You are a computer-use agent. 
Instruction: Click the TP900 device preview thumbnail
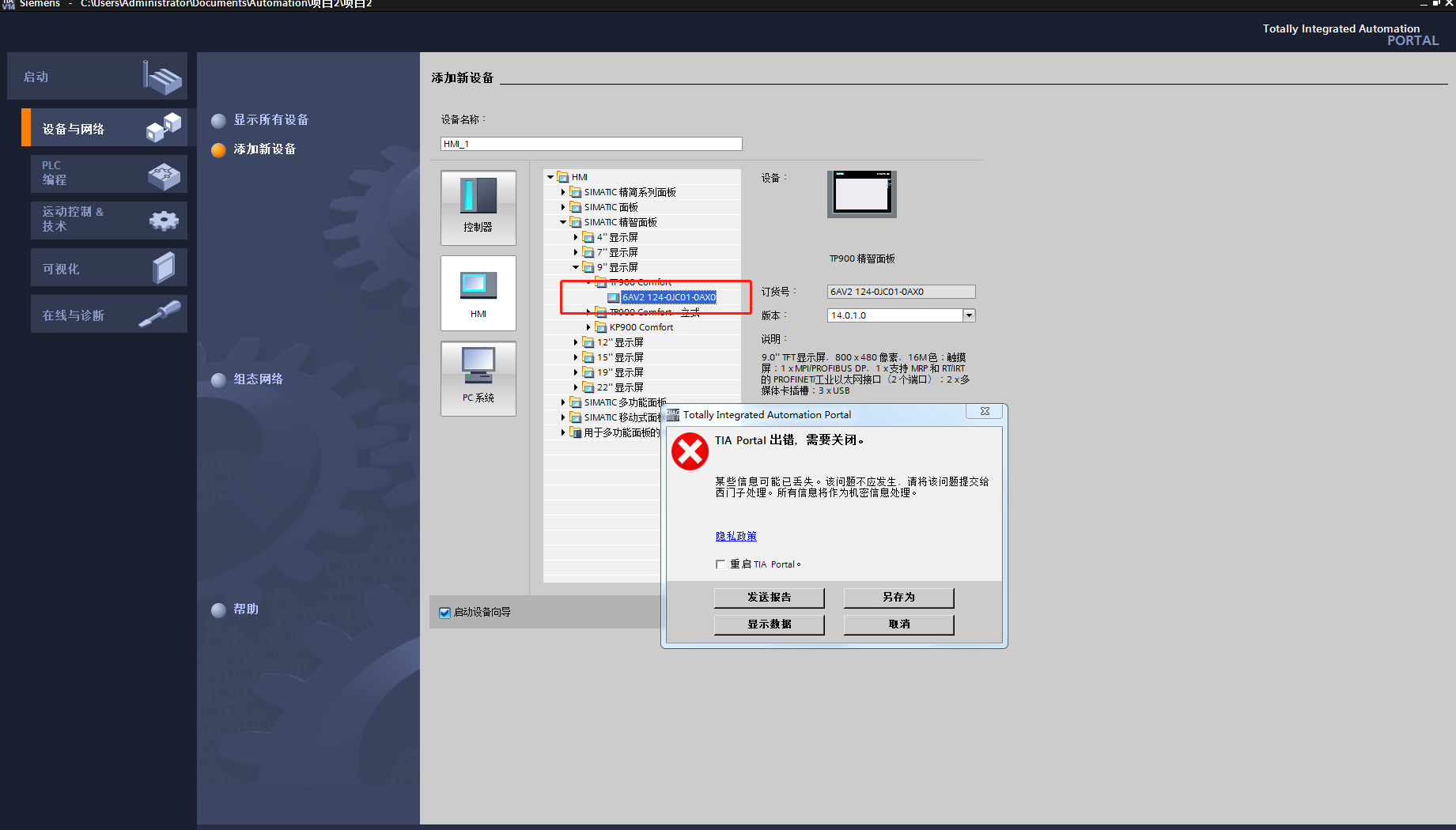[x=861, y=194]
